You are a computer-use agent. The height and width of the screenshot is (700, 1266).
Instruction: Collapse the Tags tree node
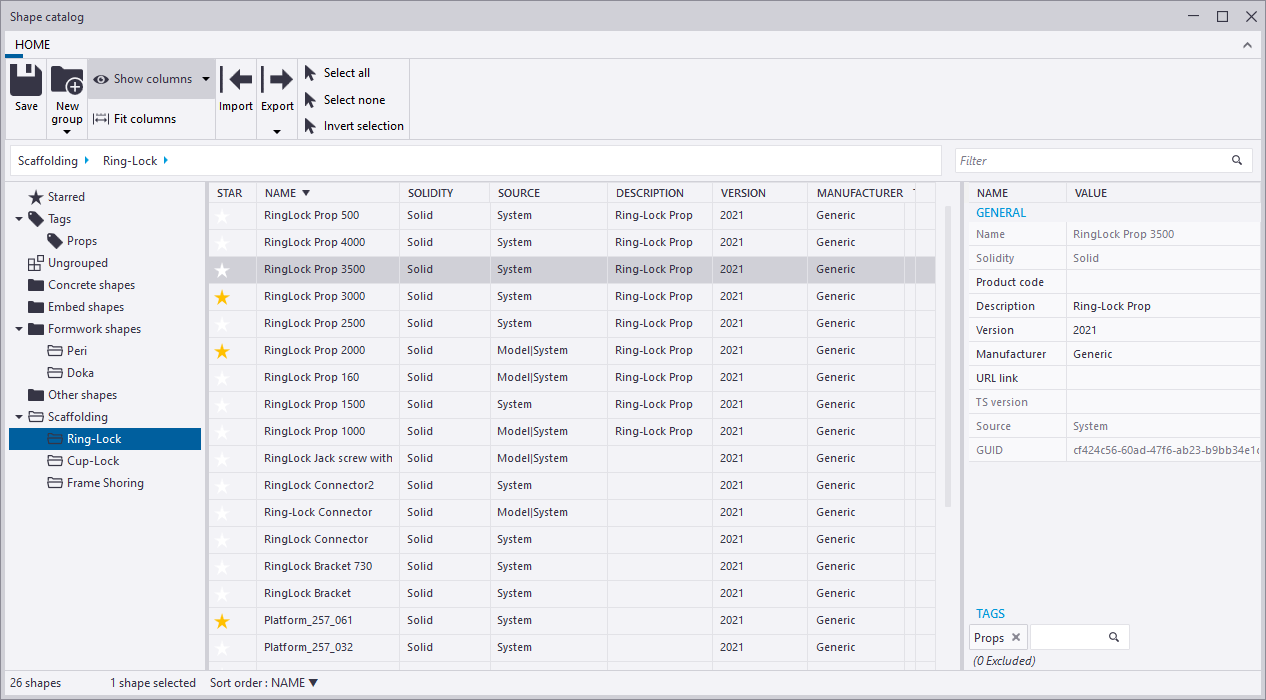click(19, 219)
